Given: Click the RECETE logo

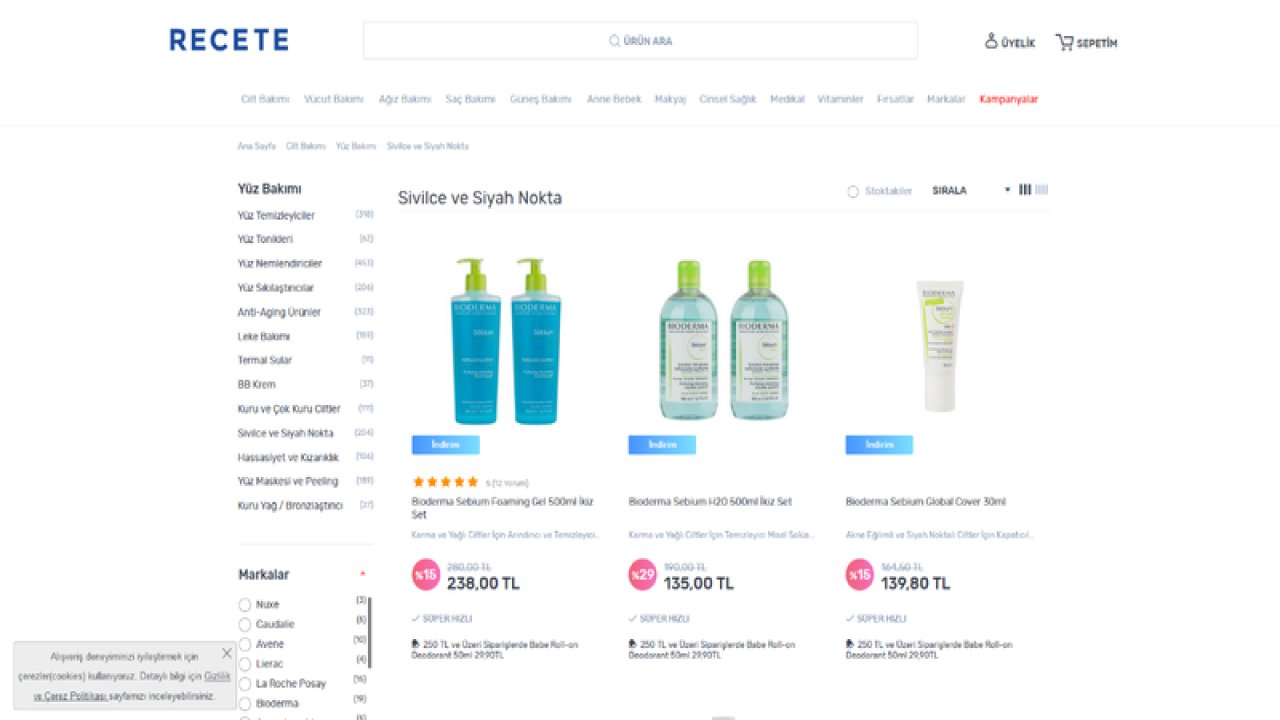Looking at the screenshot, I should 229,40.
